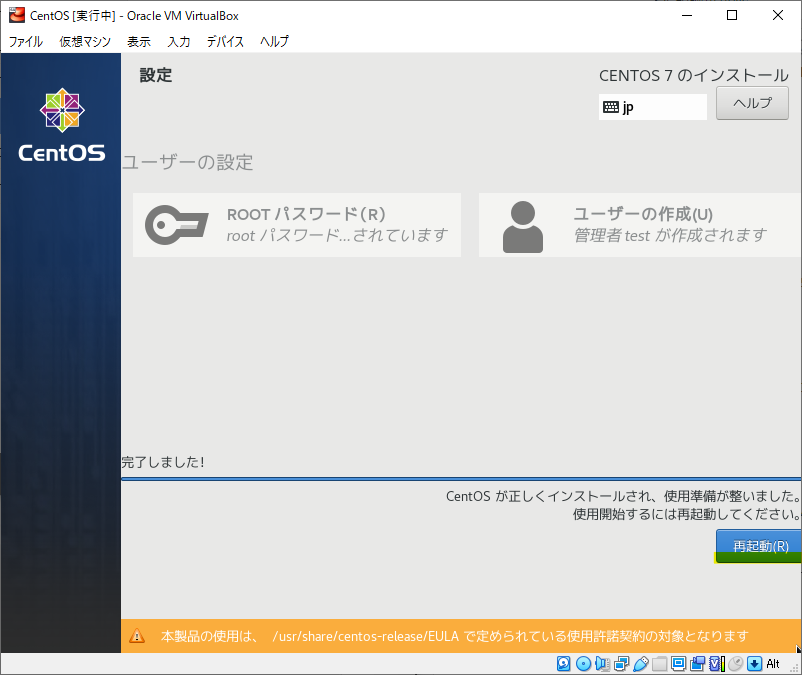This screenshot has height=675, width=804.
Task: Click the recording status indicator
Action: [x=697, y=664]
